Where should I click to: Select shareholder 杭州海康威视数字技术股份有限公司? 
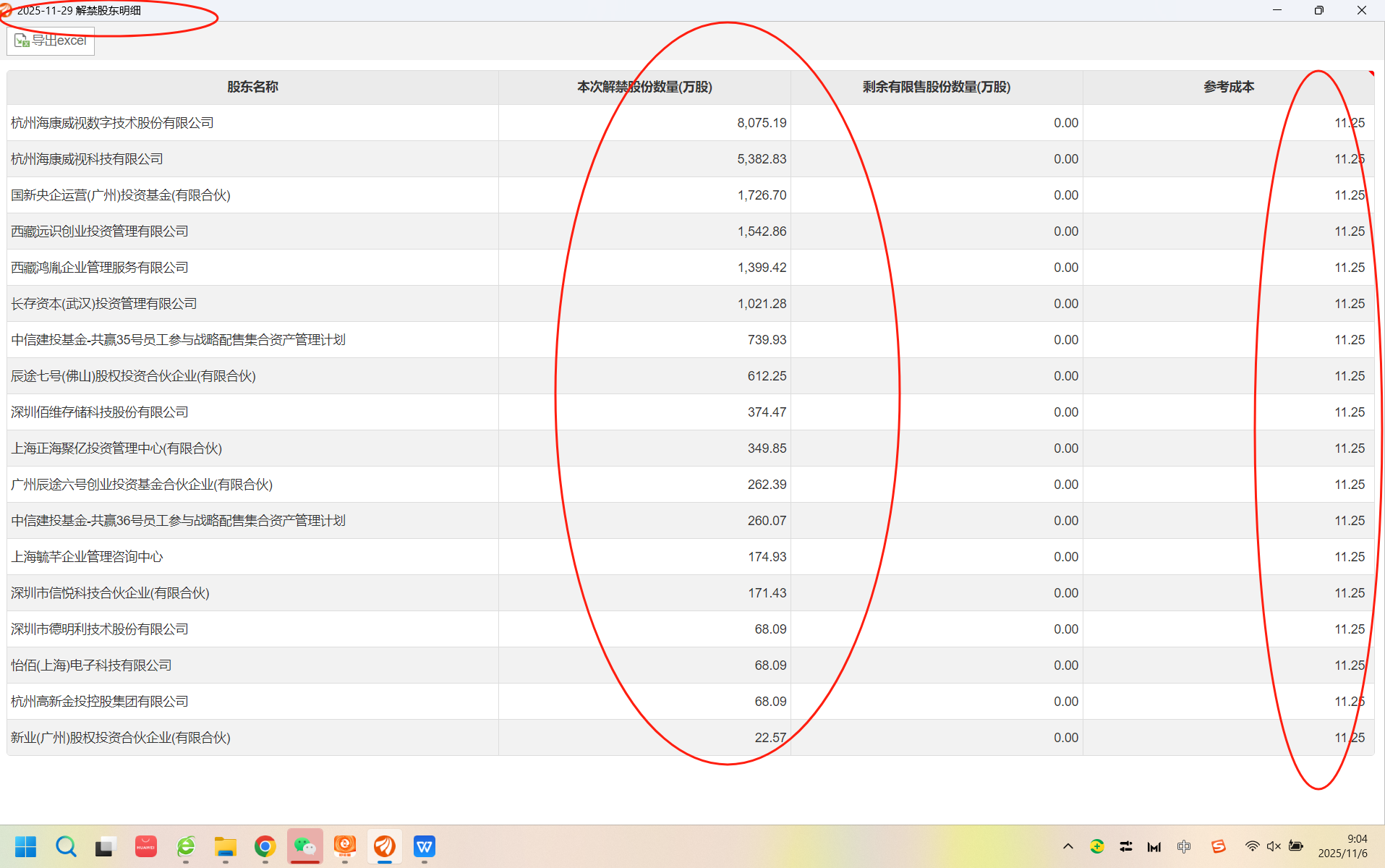pyautogui.click(x=112, y=123)
